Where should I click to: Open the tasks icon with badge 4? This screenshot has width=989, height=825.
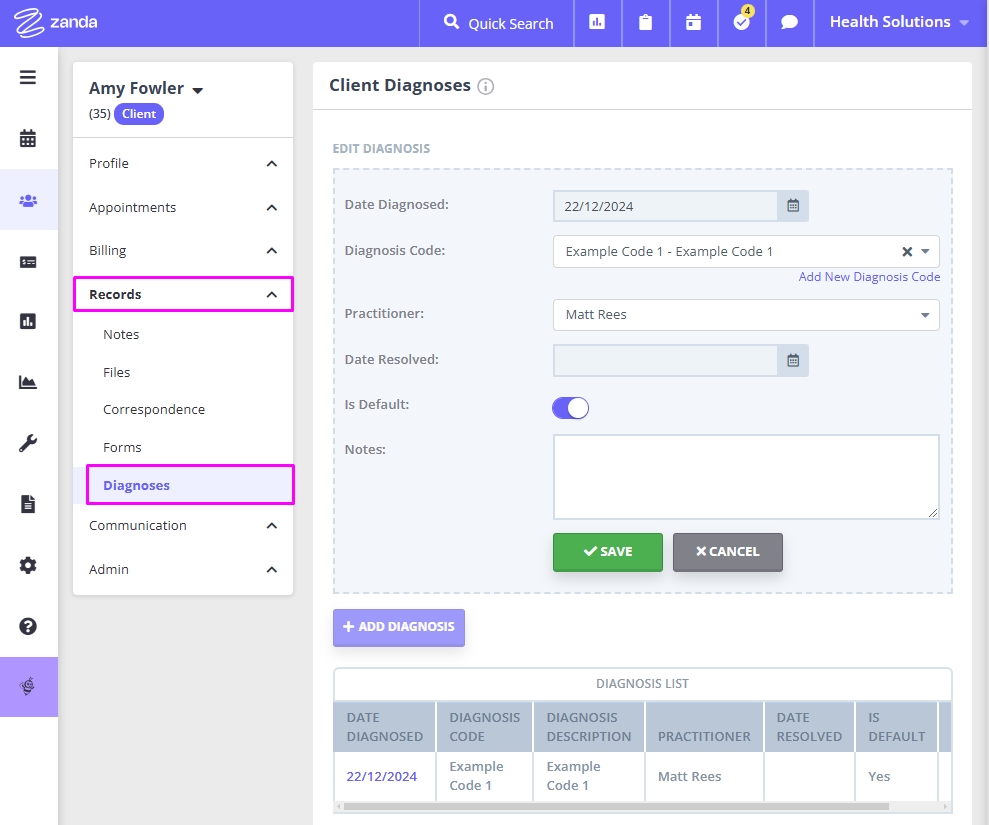tap(742, 23)
